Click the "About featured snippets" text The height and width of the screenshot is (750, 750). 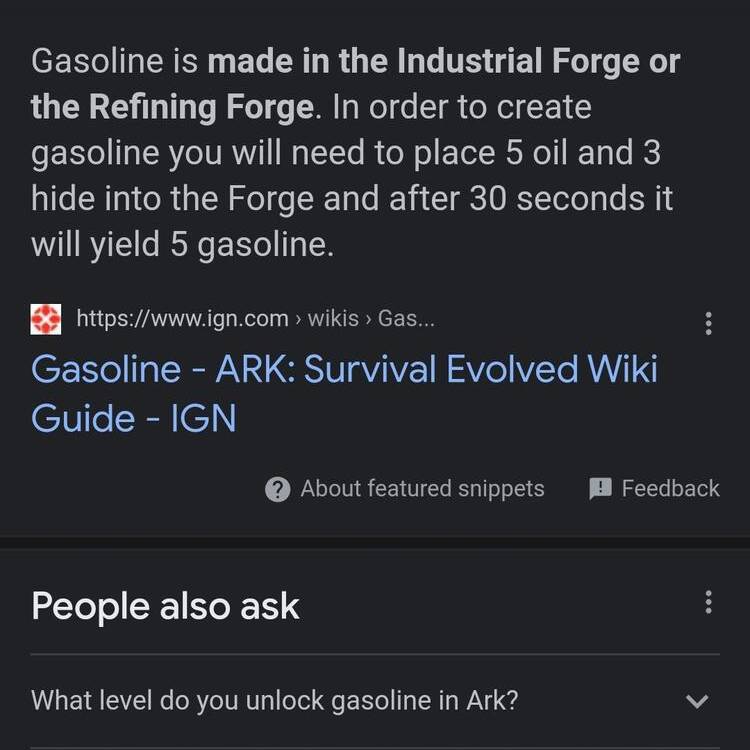(x=422, y=488)
